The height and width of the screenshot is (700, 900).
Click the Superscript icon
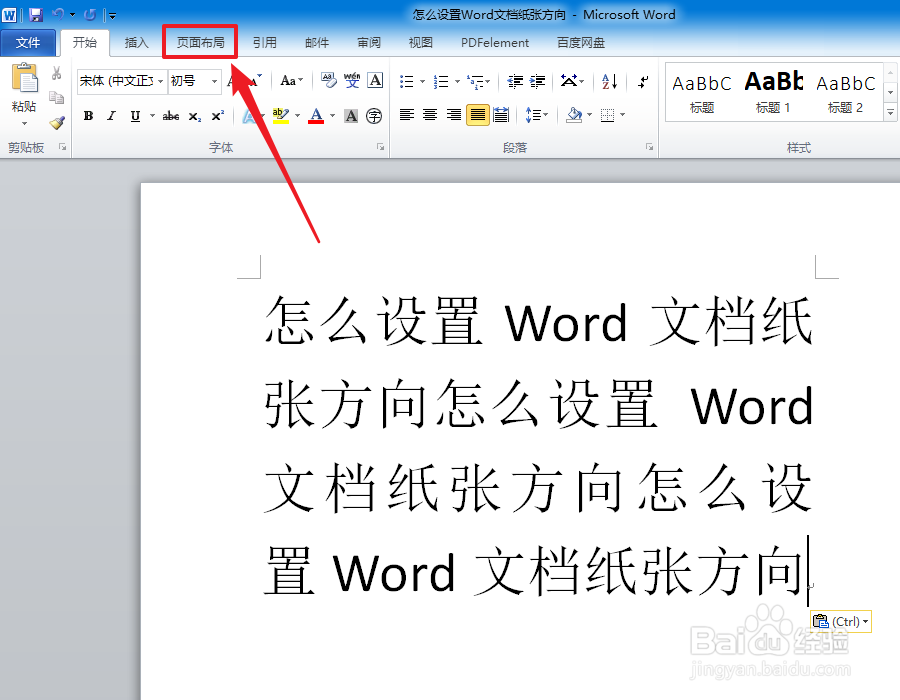[x=218, y=116]
